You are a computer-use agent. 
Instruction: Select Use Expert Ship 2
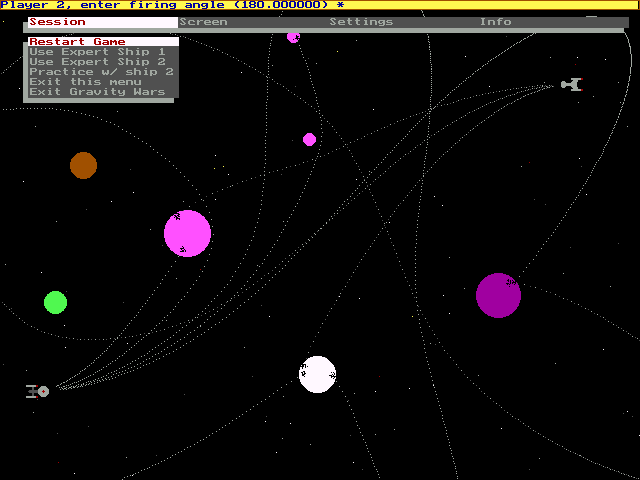[x=103, y=62]
